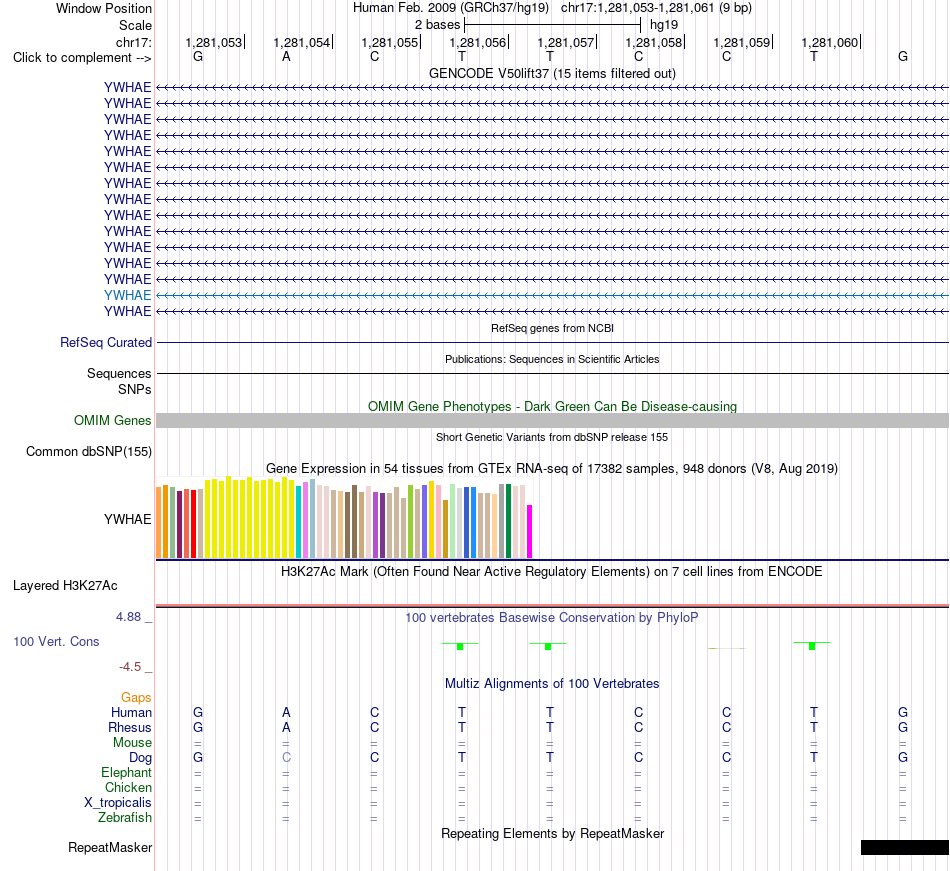This screenshot has width=950, height=871.
Task: Select the Mouse species label
Action: (133, 743)
